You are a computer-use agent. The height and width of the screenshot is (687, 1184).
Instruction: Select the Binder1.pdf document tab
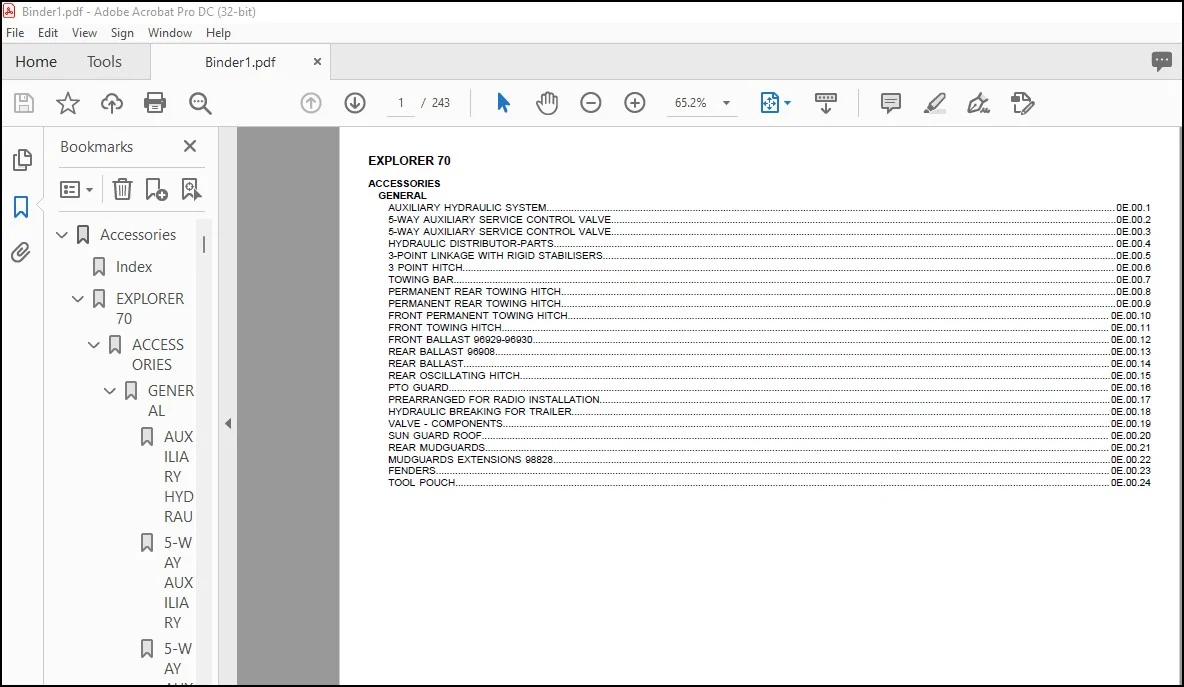pos(240,62)
